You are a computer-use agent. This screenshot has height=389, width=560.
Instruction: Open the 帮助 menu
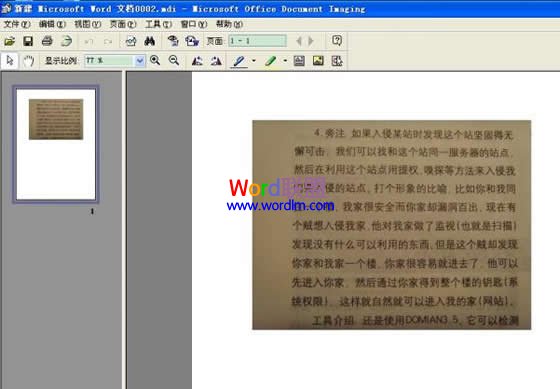pos(229,24)
